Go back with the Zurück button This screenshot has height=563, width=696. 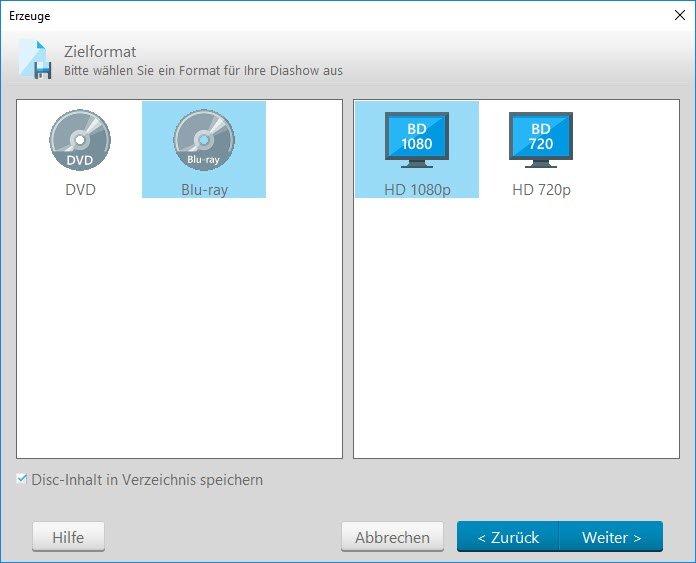point(508,537)
